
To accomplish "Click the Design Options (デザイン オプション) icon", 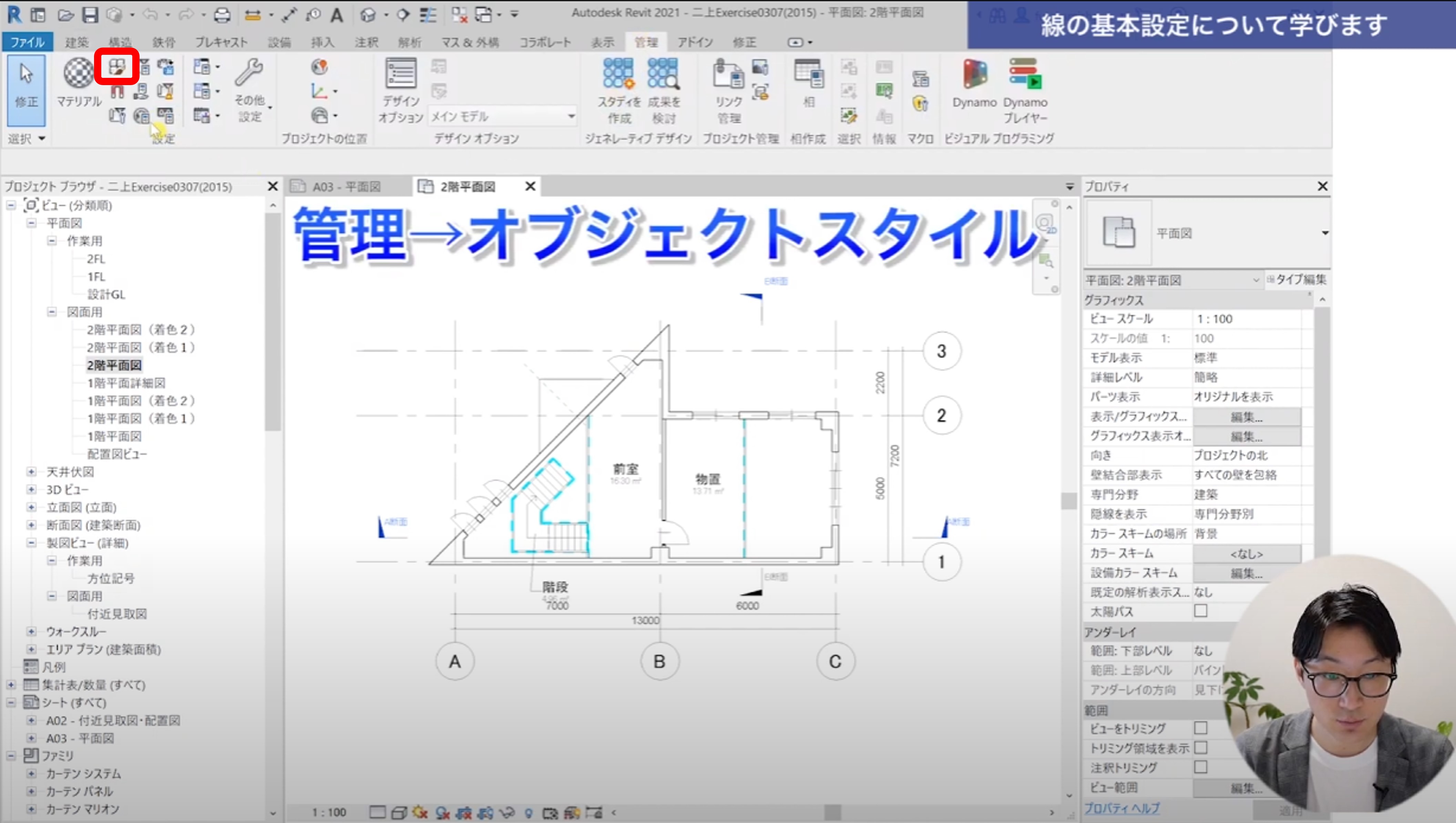I will click(400, 74).
